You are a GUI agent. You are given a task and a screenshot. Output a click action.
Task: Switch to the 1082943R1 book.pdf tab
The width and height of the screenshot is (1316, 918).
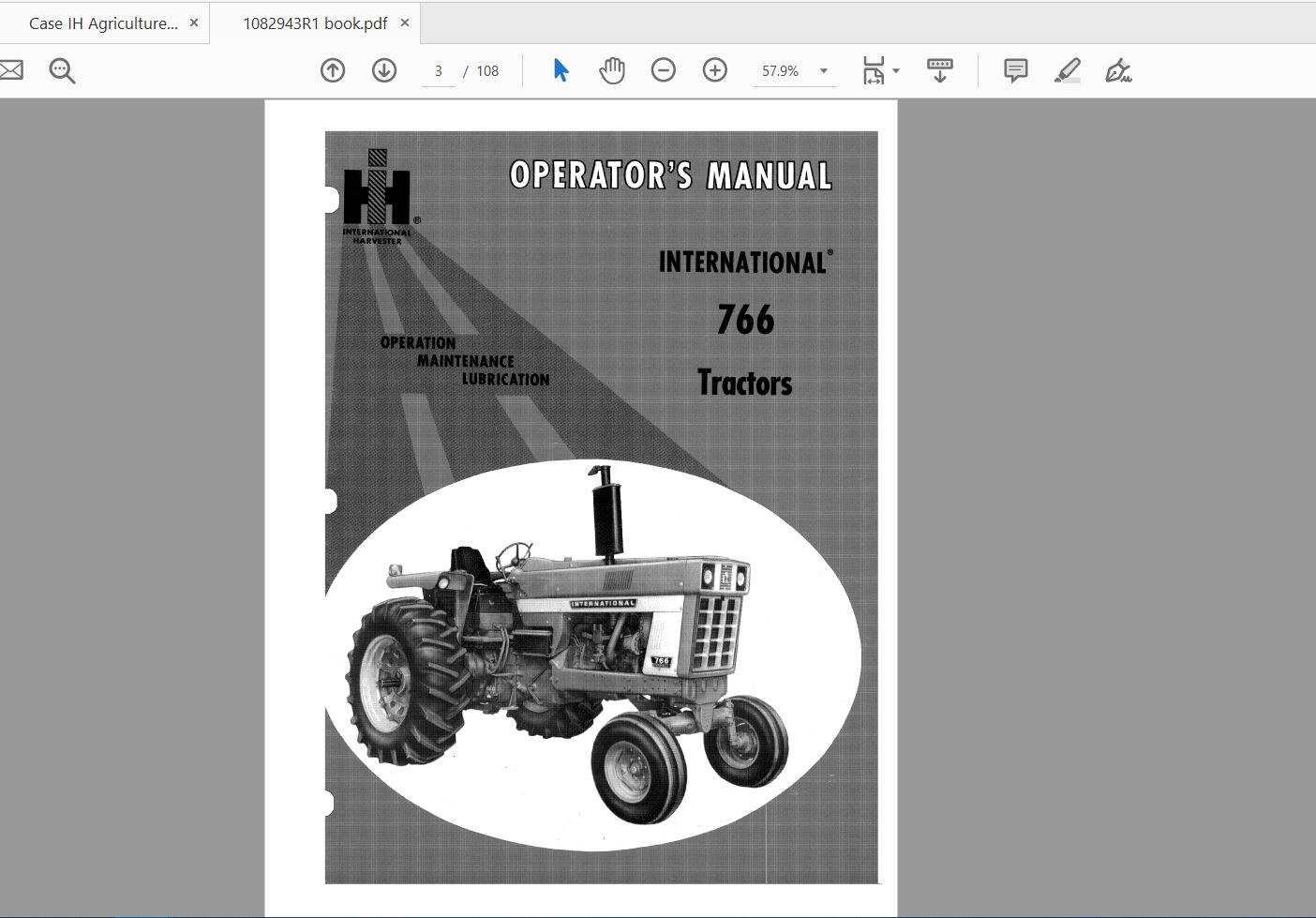(x=315, y=23)
